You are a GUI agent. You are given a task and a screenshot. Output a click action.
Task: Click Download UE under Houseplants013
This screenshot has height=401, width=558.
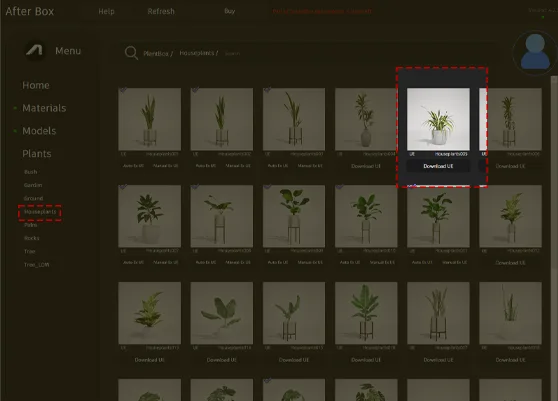coord(149,360)
